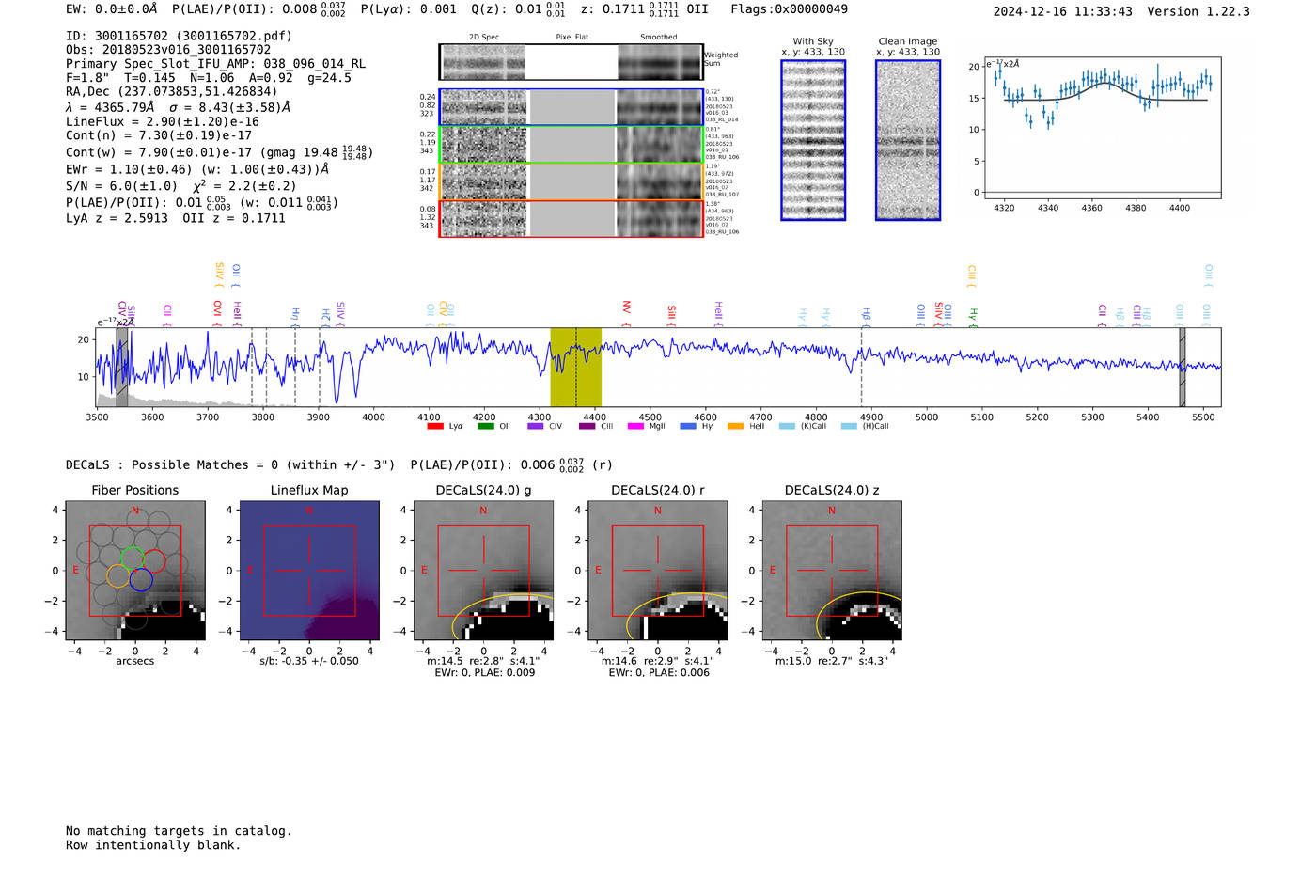The image size is (1316, 896).
Task: Click the Obs: 20180523v016_3001165702 text
Action: [168, 50]
